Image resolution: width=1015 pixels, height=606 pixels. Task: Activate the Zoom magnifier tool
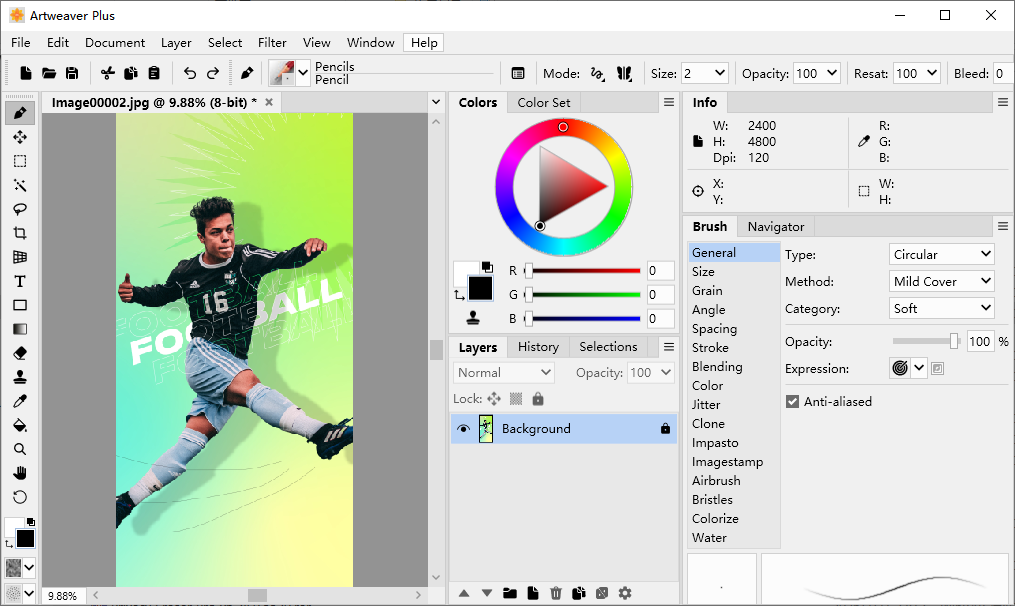[19, 449]
